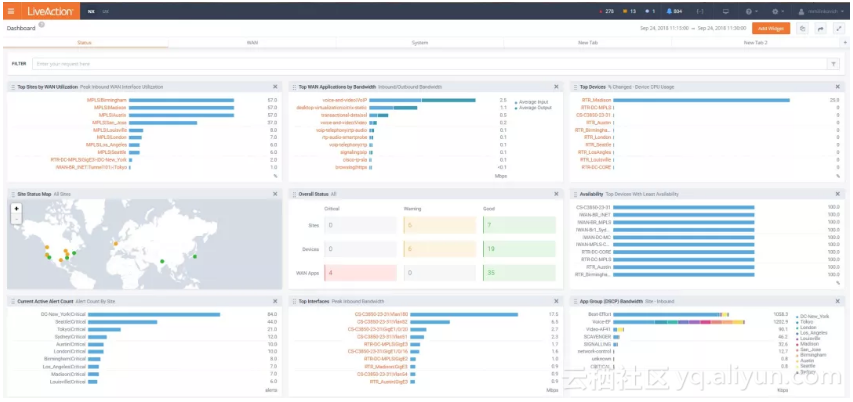Open MPLS:San_Jose site link
The height and width of the screenshot is (402, 853).
pyautogui.click(x=109, y=123)
